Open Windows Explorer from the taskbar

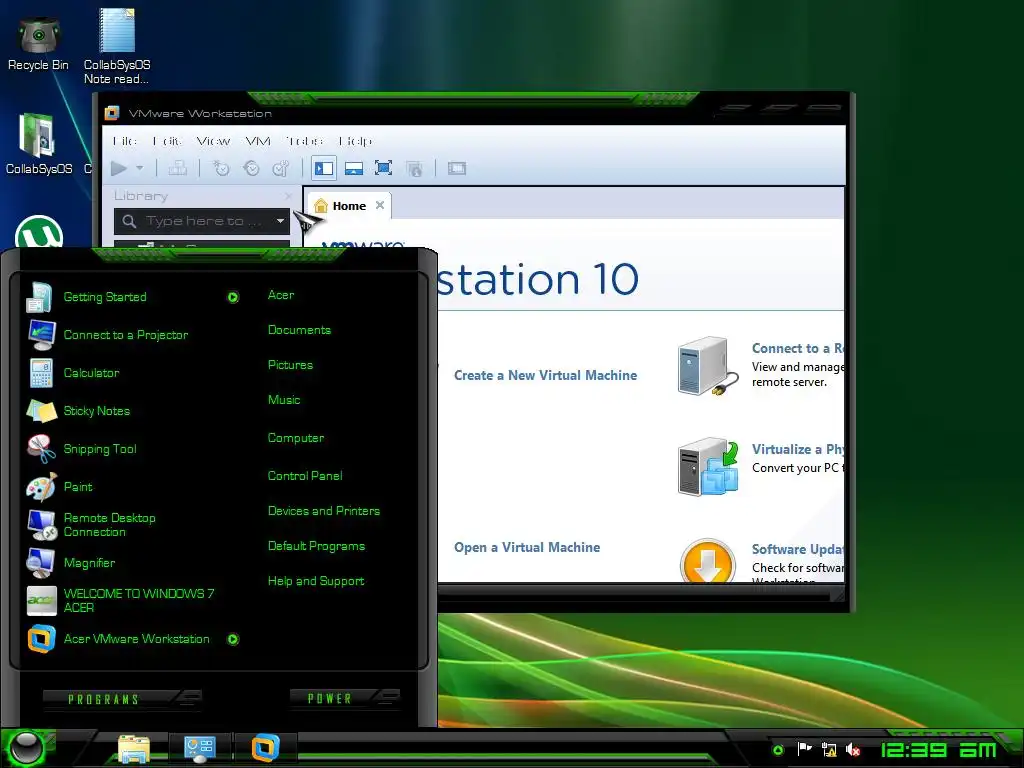point(134,748)
